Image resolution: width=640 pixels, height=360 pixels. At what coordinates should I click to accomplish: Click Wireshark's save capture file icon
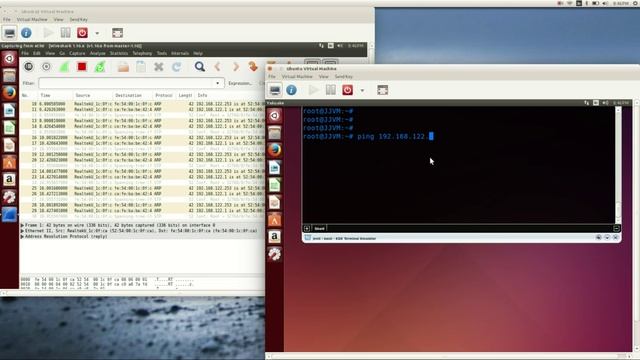(141, 67)
